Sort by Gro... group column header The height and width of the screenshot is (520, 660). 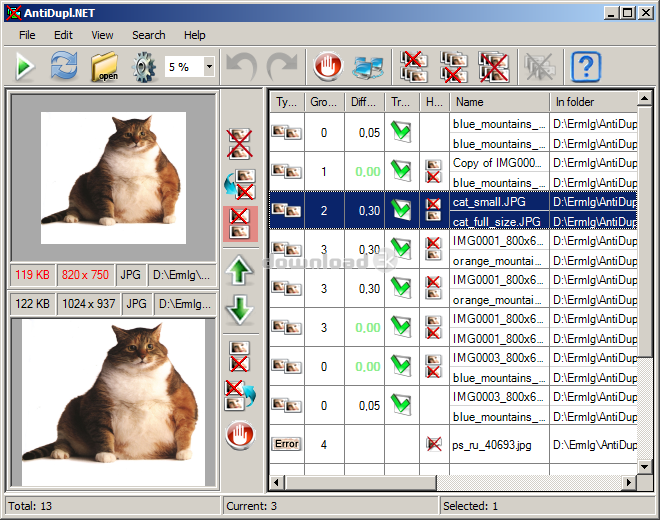click(324, 102)
